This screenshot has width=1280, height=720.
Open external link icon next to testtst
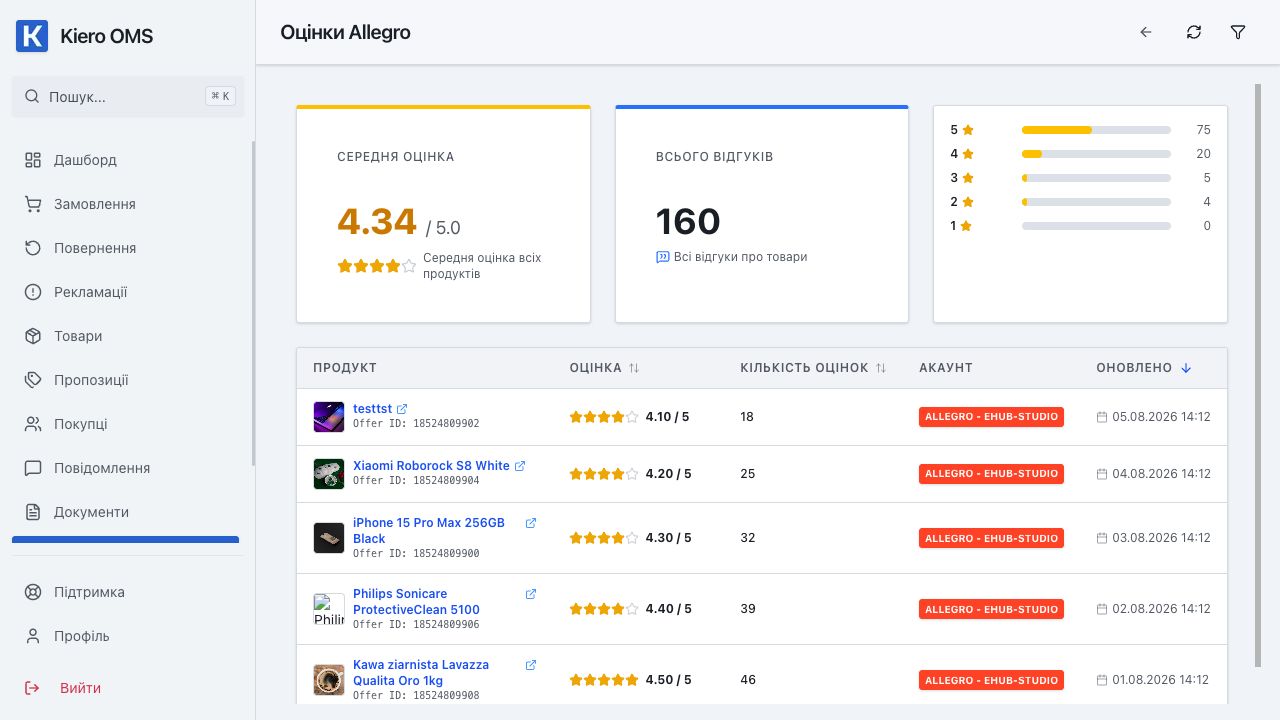[402, 409]
